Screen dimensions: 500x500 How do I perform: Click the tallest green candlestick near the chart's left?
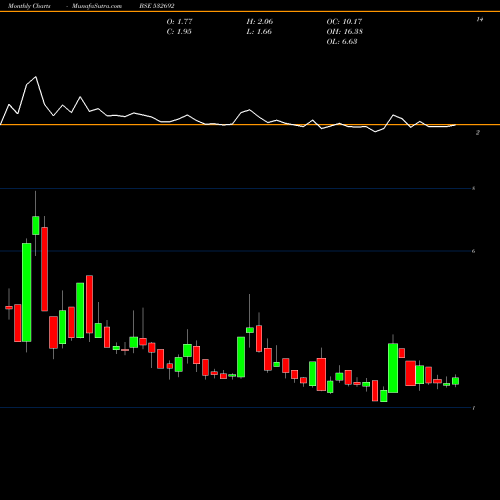pyautogui.click(x=27, y=292)
